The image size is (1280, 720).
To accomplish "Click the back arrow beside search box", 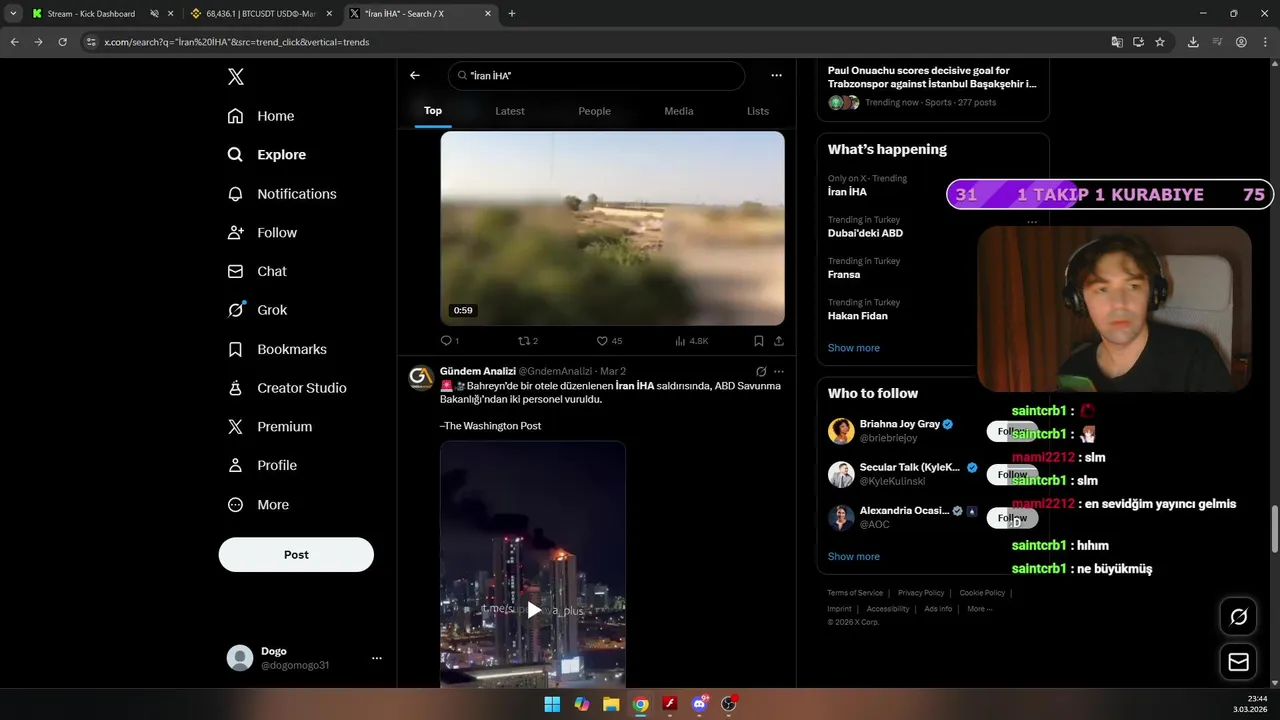I will click(415, 75).
